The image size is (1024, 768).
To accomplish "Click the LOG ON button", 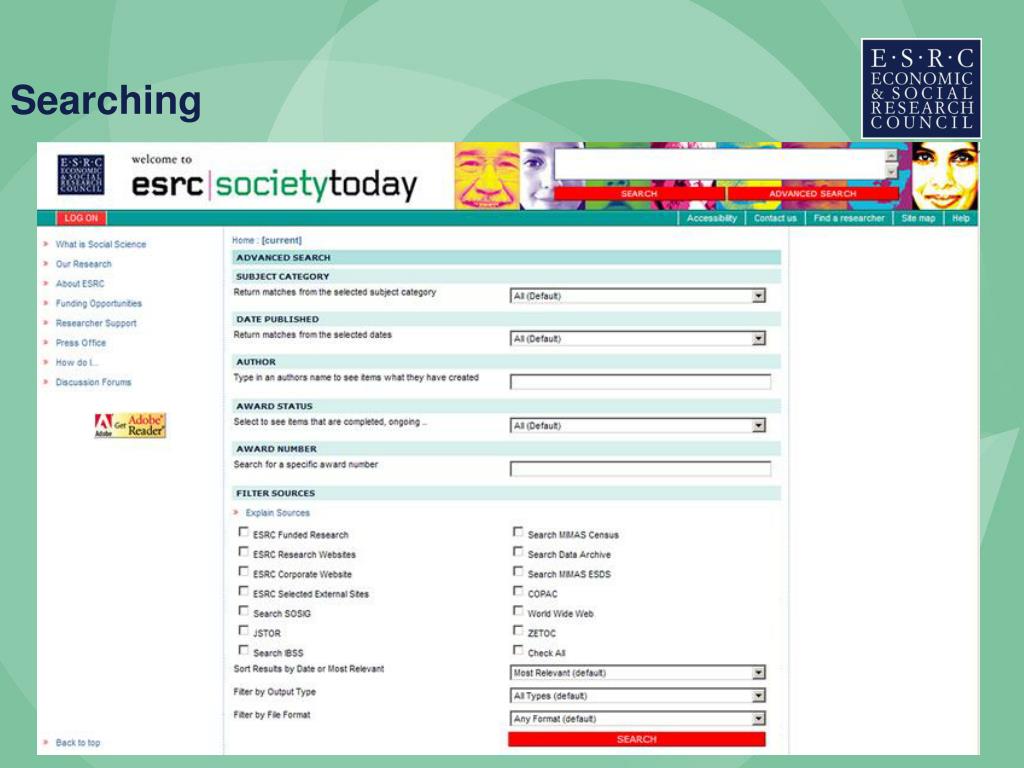I will (81, 218).
